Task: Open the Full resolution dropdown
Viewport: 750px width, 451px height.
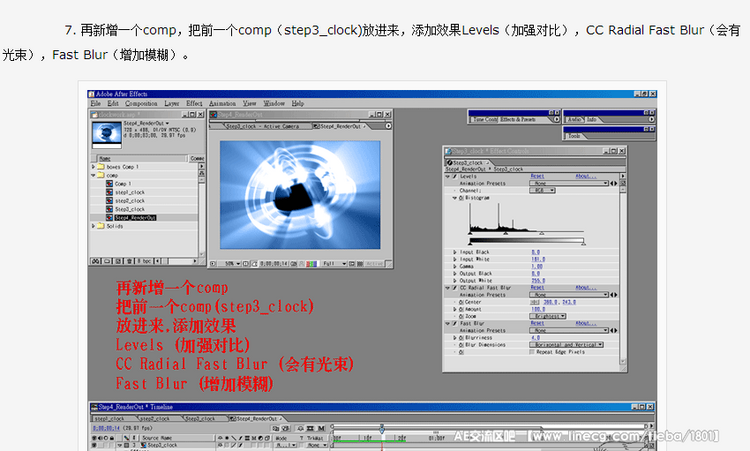Action: click(334, 264)
